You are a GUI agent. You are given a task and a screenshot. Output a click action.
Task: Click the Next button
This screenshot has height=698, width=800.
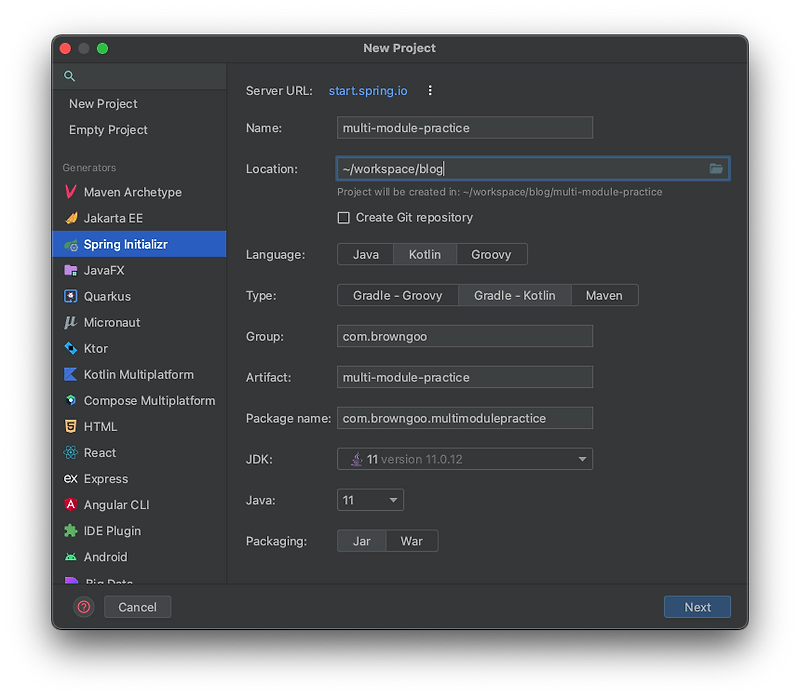(697, 606)
